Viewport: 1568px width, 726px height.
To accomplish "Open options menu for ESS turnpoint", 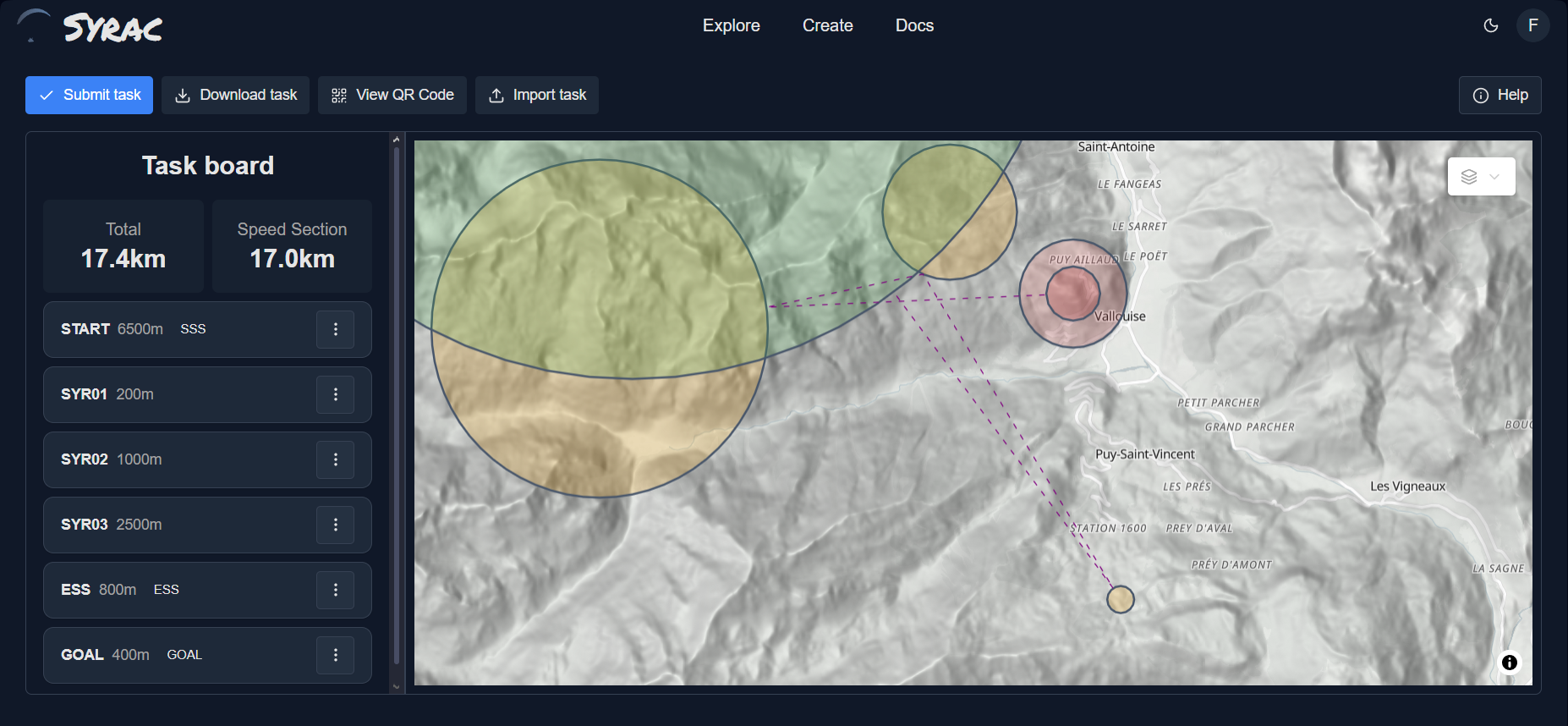I will 336,590.
